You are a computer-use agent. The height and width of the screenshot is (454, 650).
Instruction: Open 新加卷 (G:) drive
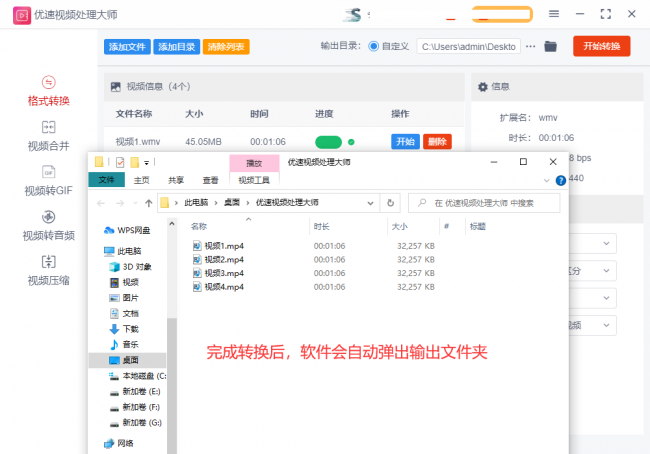[135, 422]
